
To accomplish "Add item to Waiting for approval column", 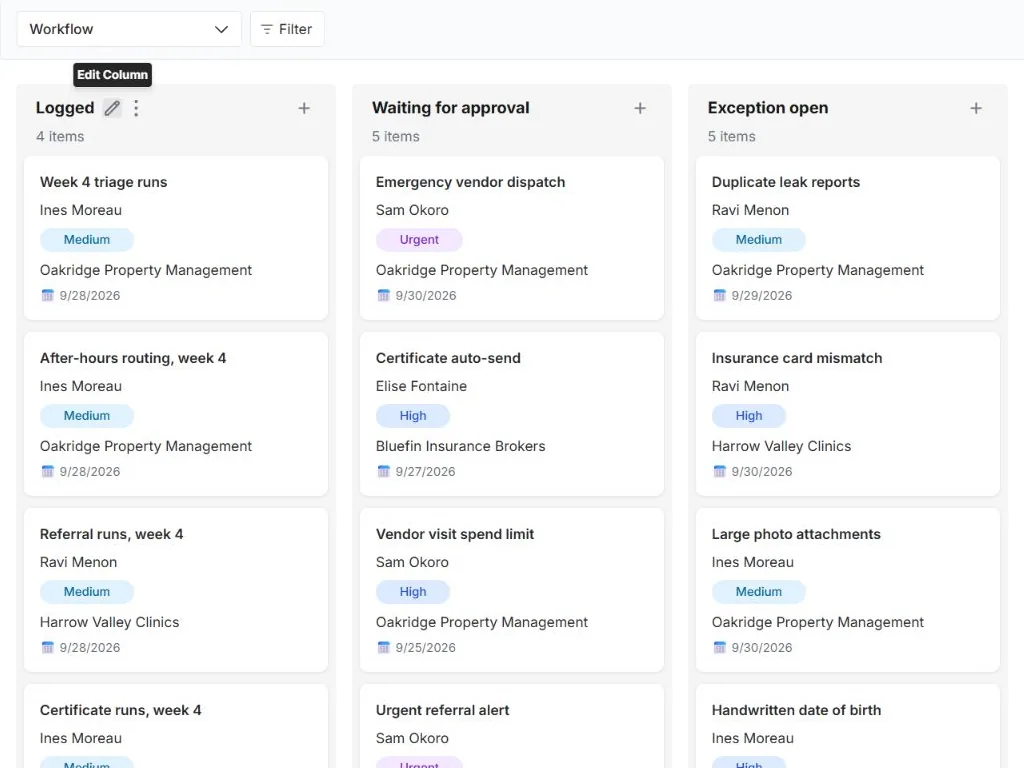I will pos(640,108).
